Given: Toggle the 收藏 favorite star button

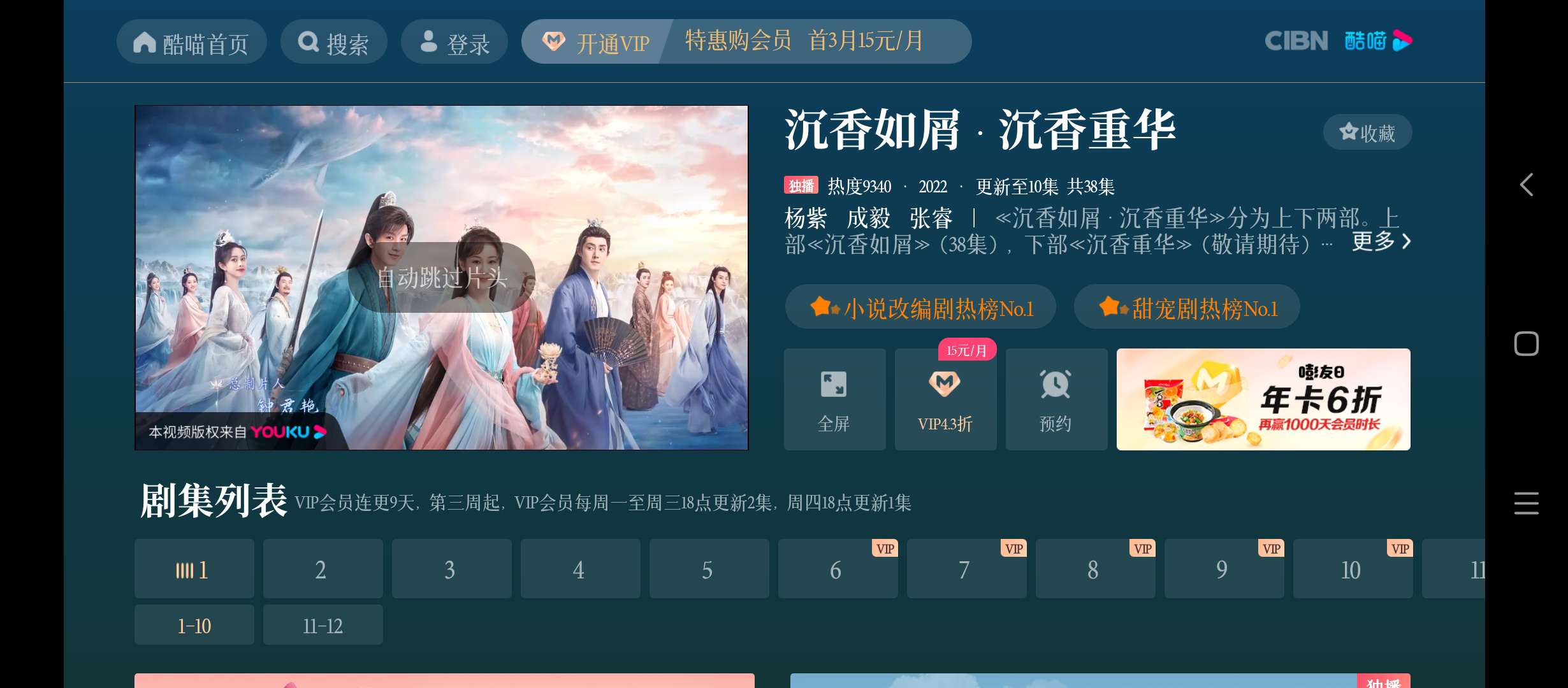Looking at the screenshot, I should tap(1367, 133).
